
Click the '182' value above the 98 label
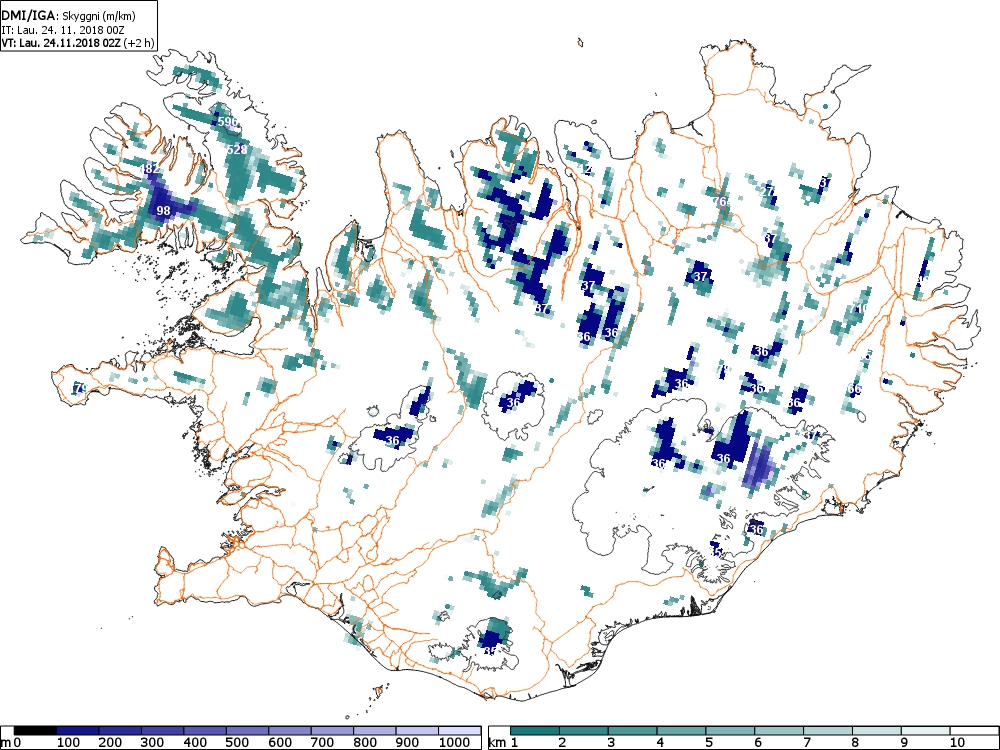click(149, 169)
